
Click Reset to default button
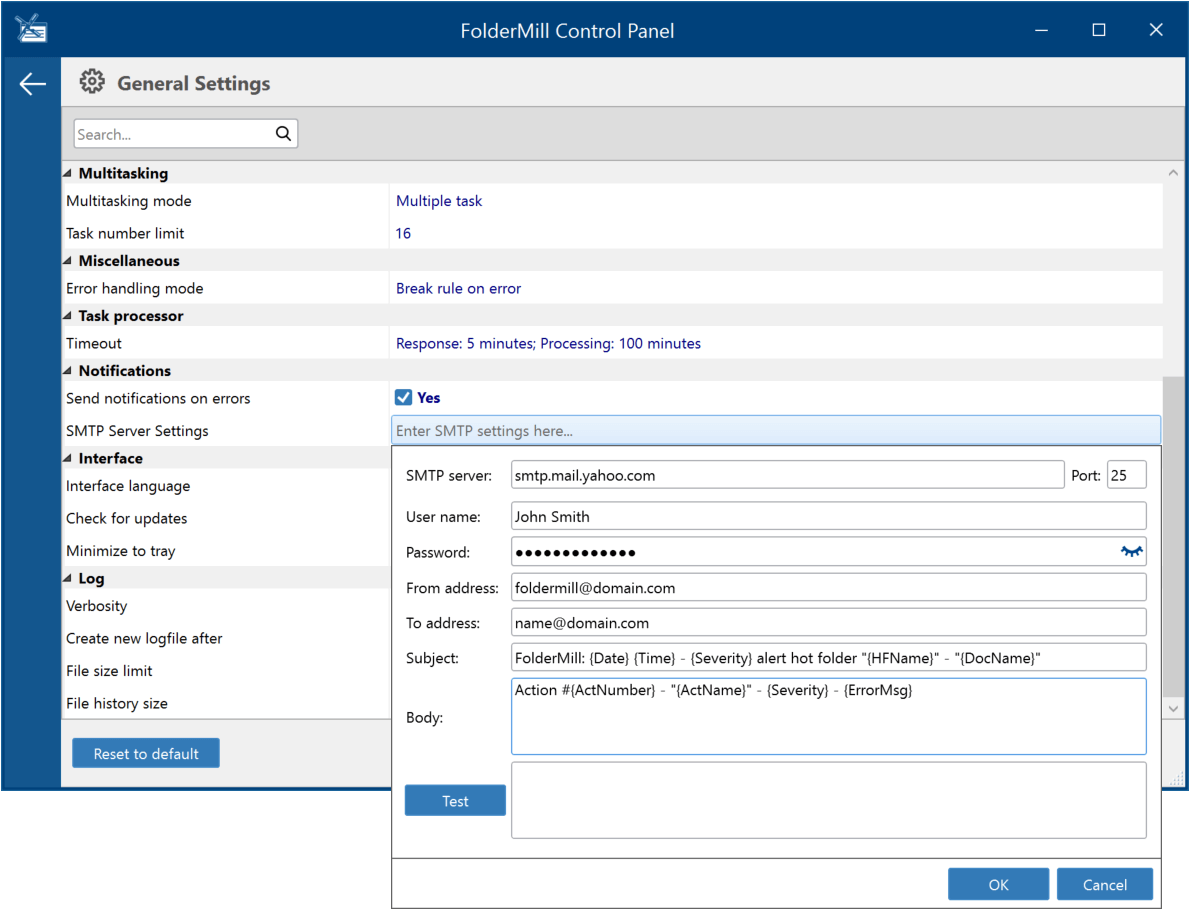pos(146,753)
